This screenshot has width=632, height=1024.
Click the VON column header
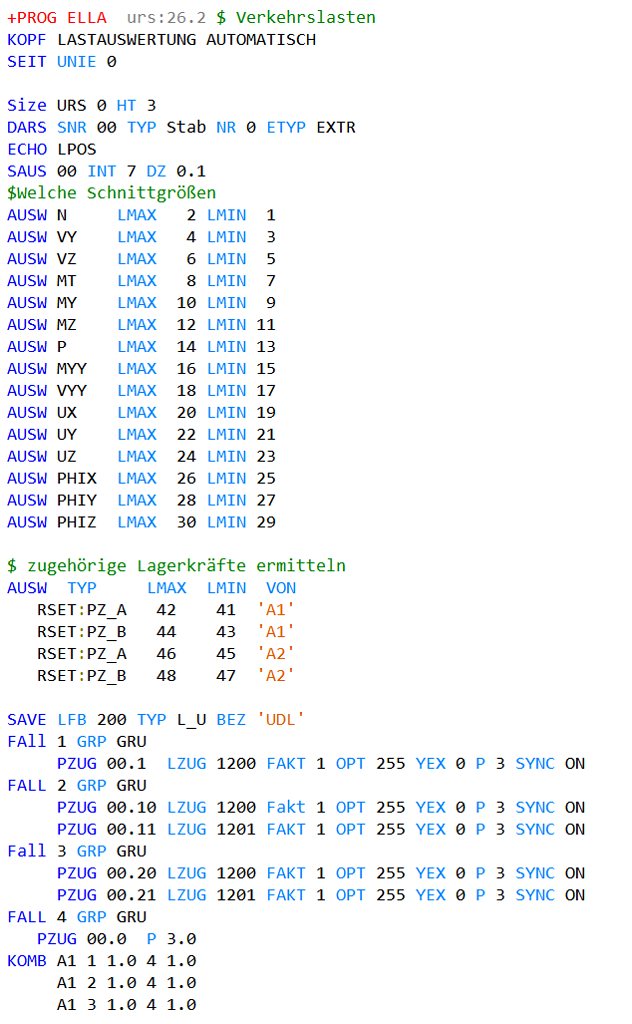[281, 588]
